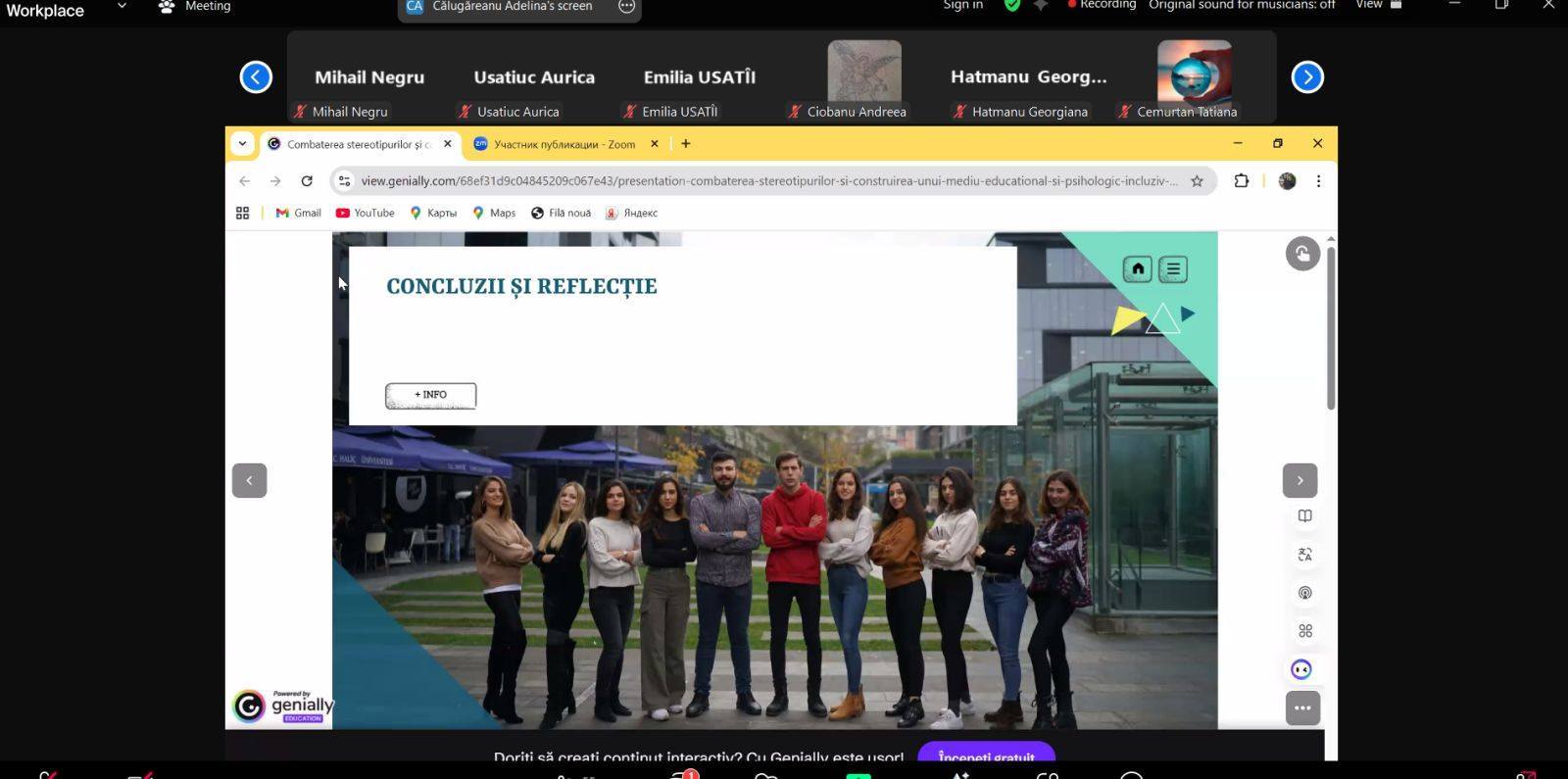This screenshot has height=779, width=1568.
Task: Open the browser extensions puzzle icon
Action: [x=1241, y=181]
